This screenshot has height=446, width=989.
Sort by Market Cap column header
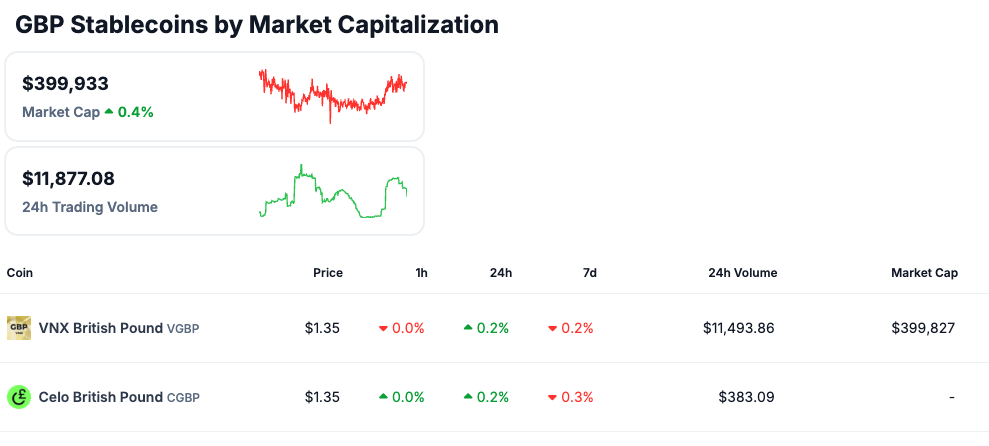click(924, 273)
